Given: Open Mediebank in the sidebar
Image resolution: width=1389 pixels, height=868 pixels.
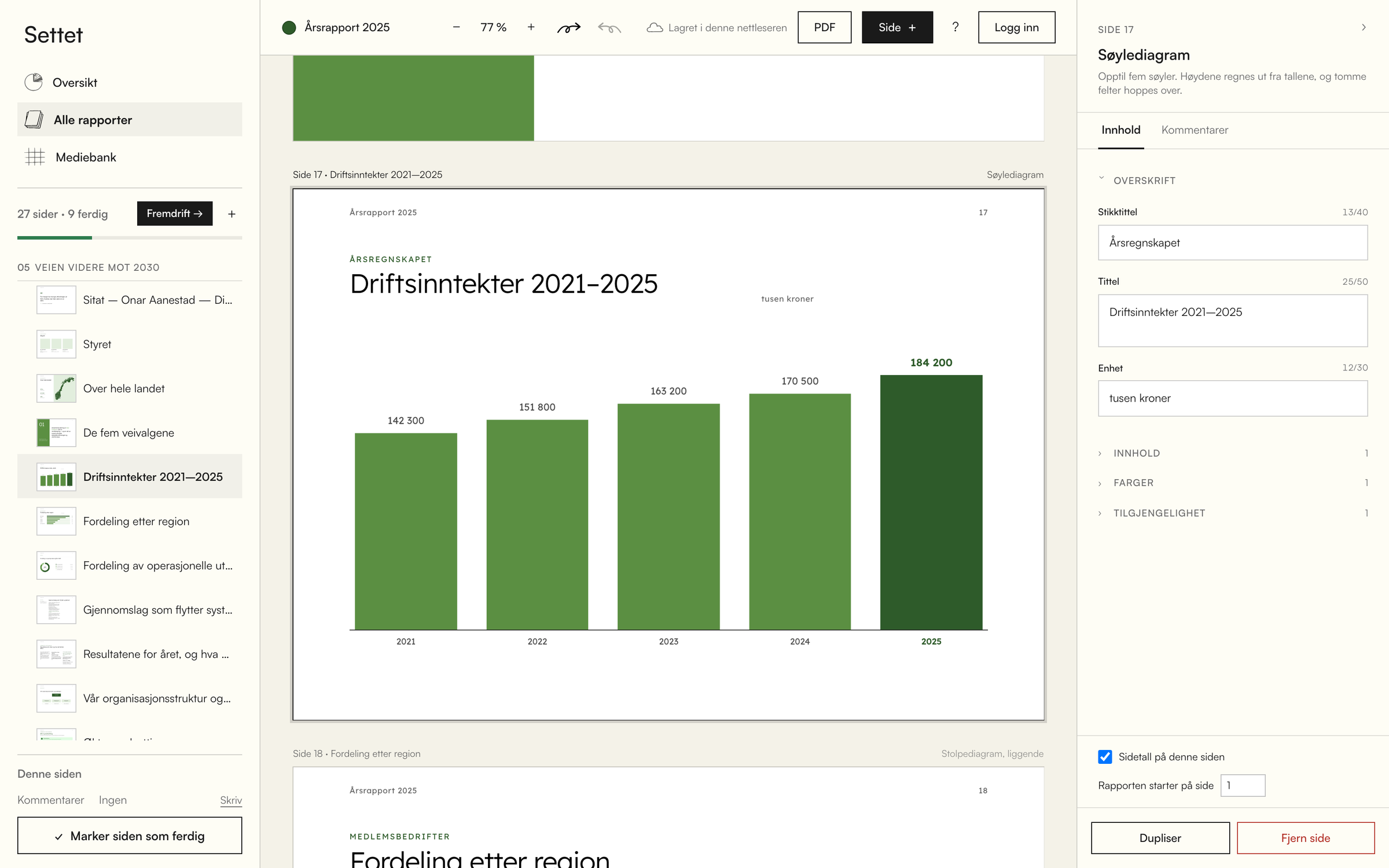Looking at the screenshot, I should (130, 157).
